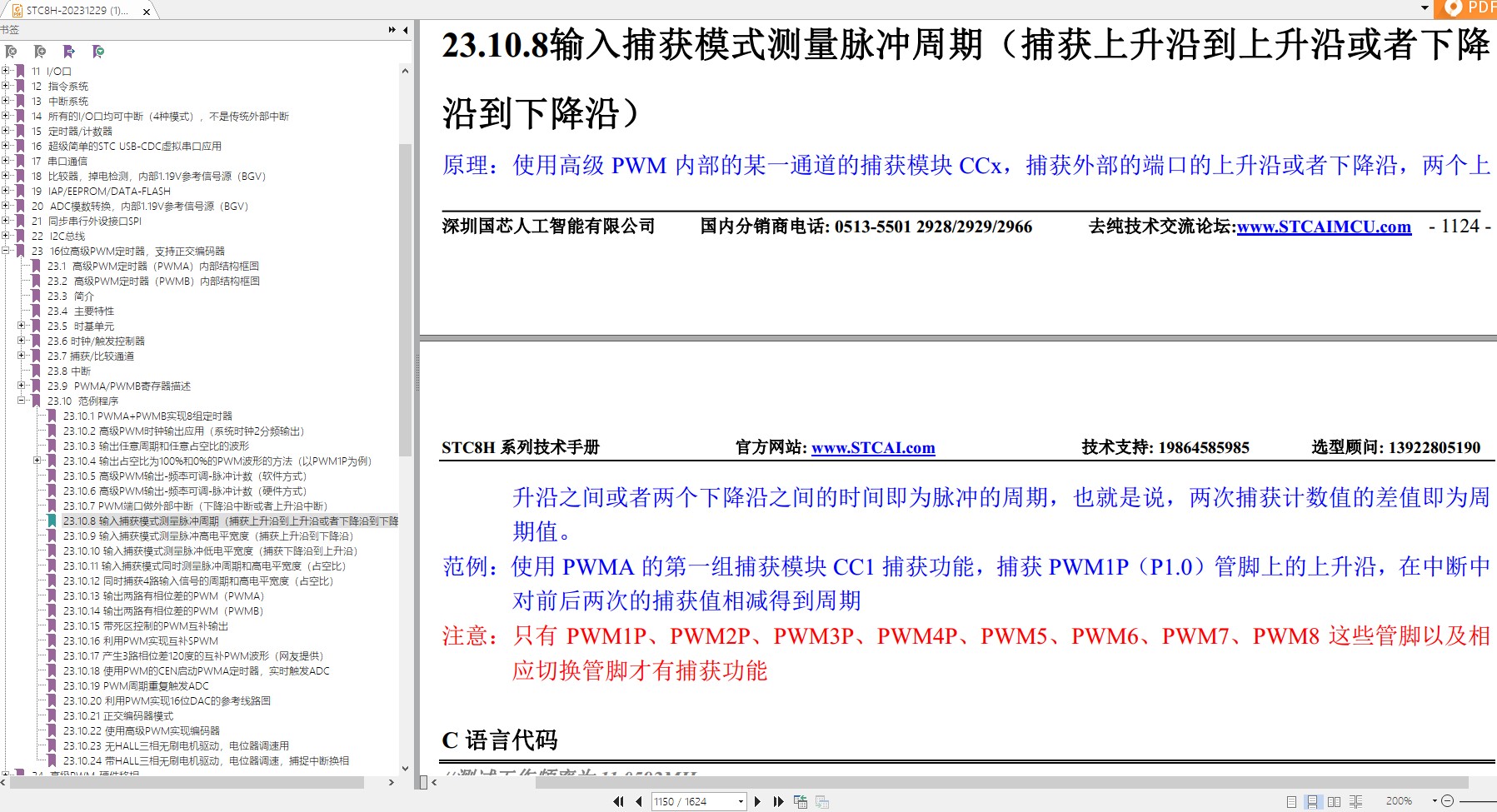1497x812 pixels.
Task: Click the bookmark panel scroll-down arrow
Action: [405, 769]
